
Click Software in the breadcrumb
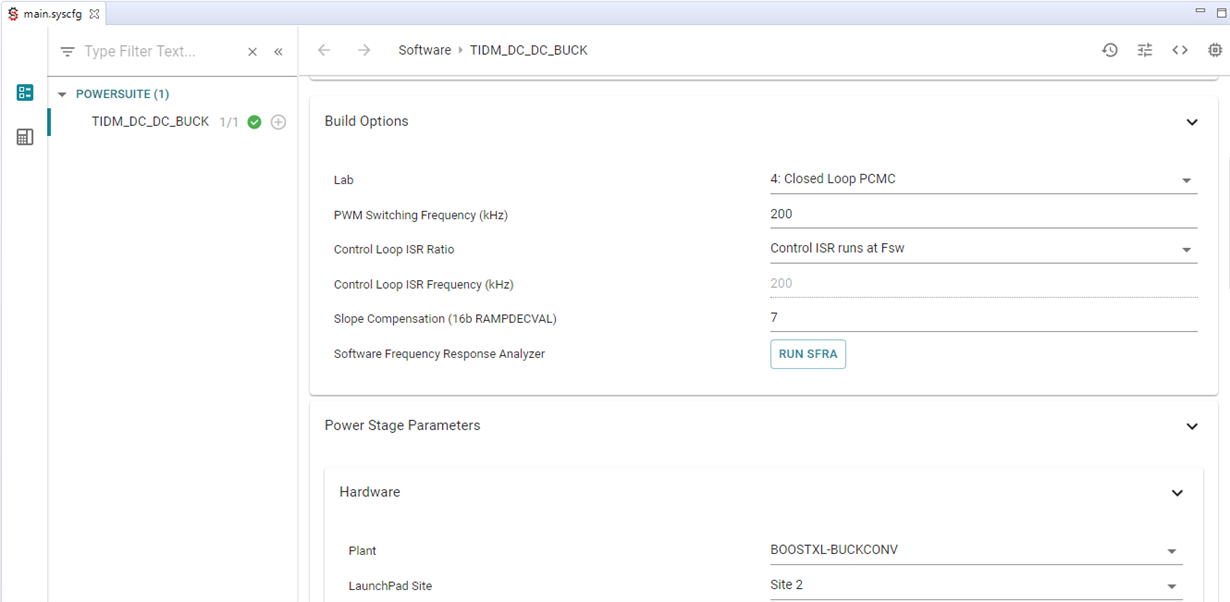pos(424,50)
